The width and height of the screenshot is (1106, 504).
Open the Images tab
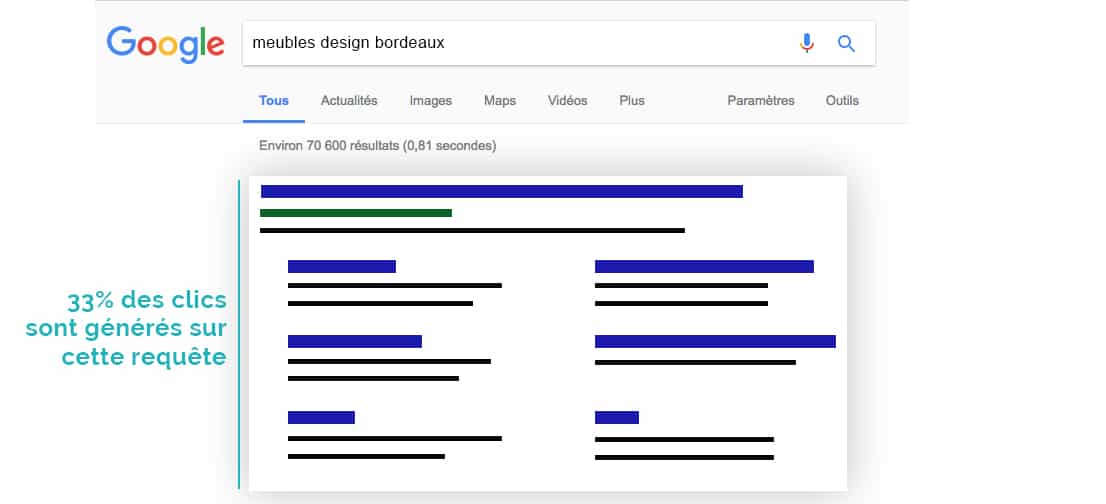[430, 100]
